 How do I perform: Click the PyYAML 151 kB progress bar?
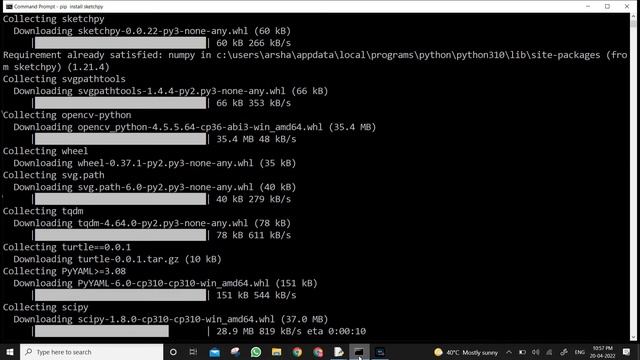click(120, 295)
